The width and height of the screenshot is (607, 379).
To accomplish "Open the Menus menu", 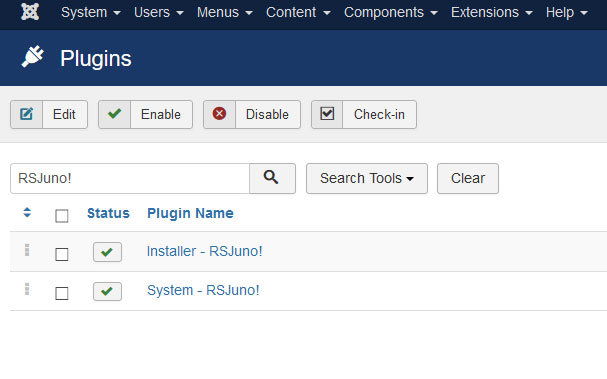I will click(x=225, y=12).
